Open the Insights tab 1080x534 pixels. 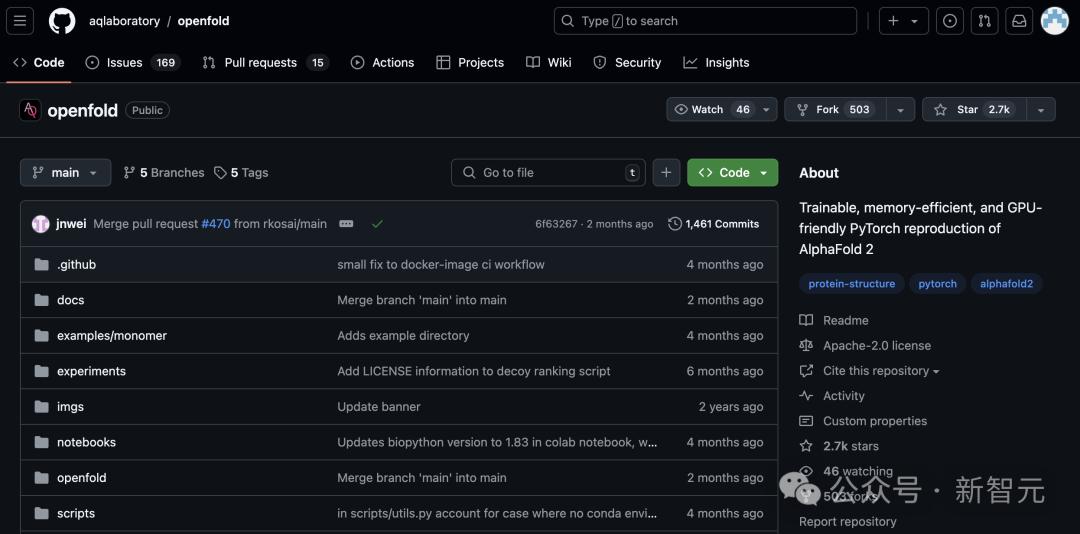point(716,62)
